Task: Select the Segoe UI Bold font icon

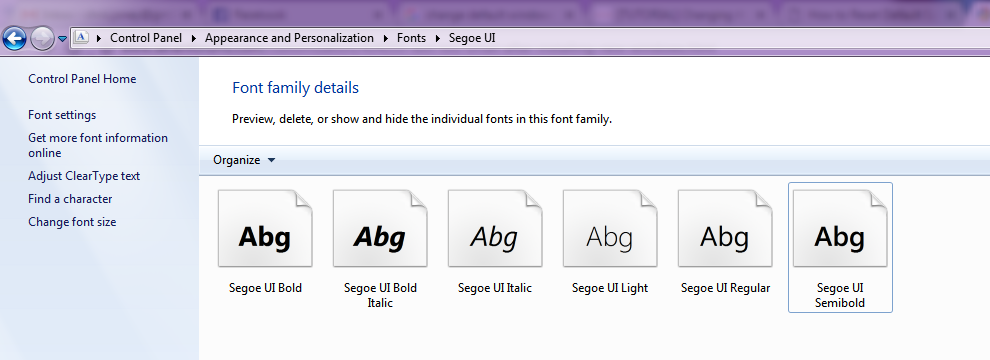Action: pyautogui.click(x=265, y=229)
